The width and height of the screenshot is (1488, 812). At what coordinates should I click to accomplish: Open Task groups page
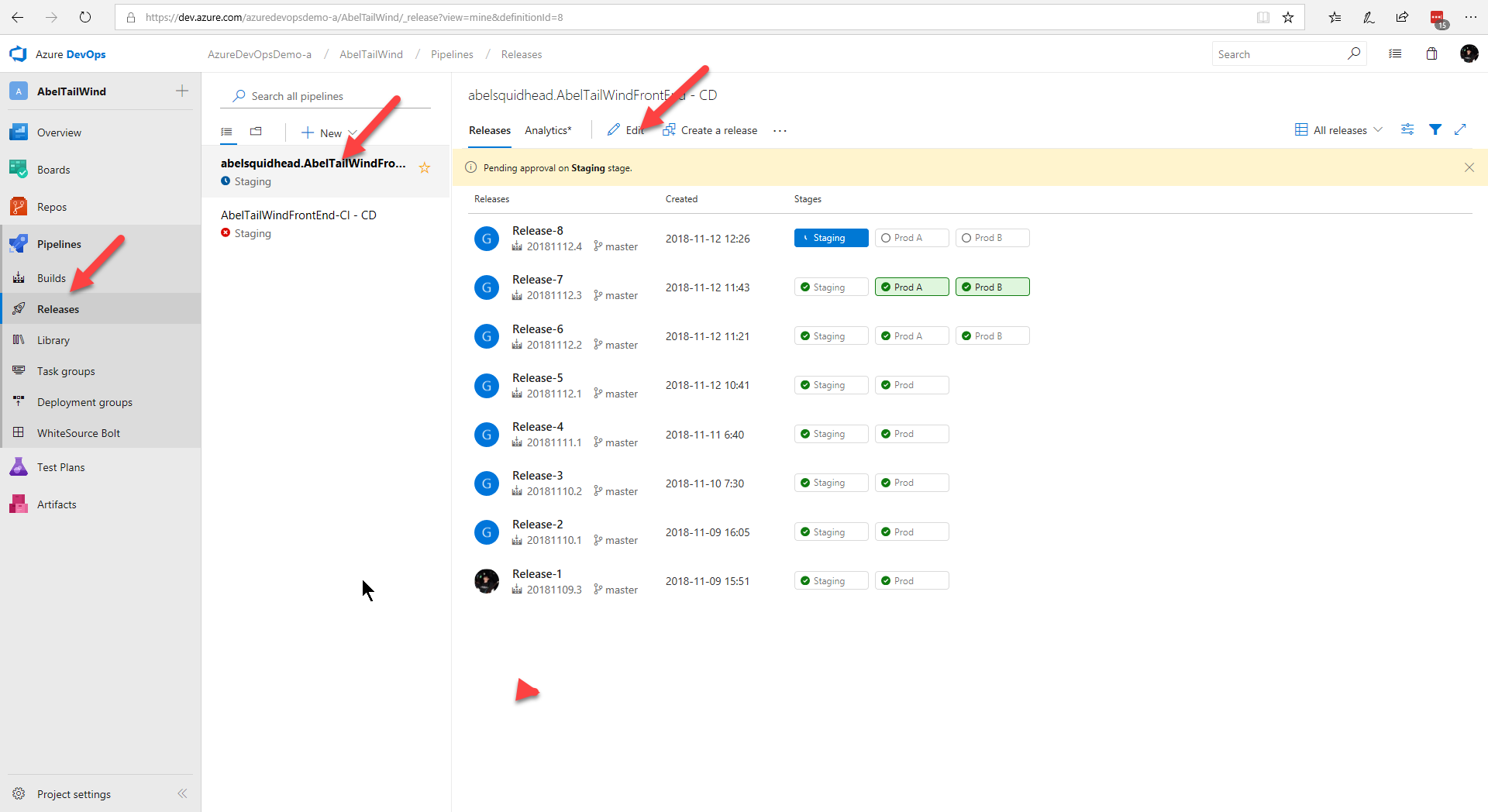[66, 371]
